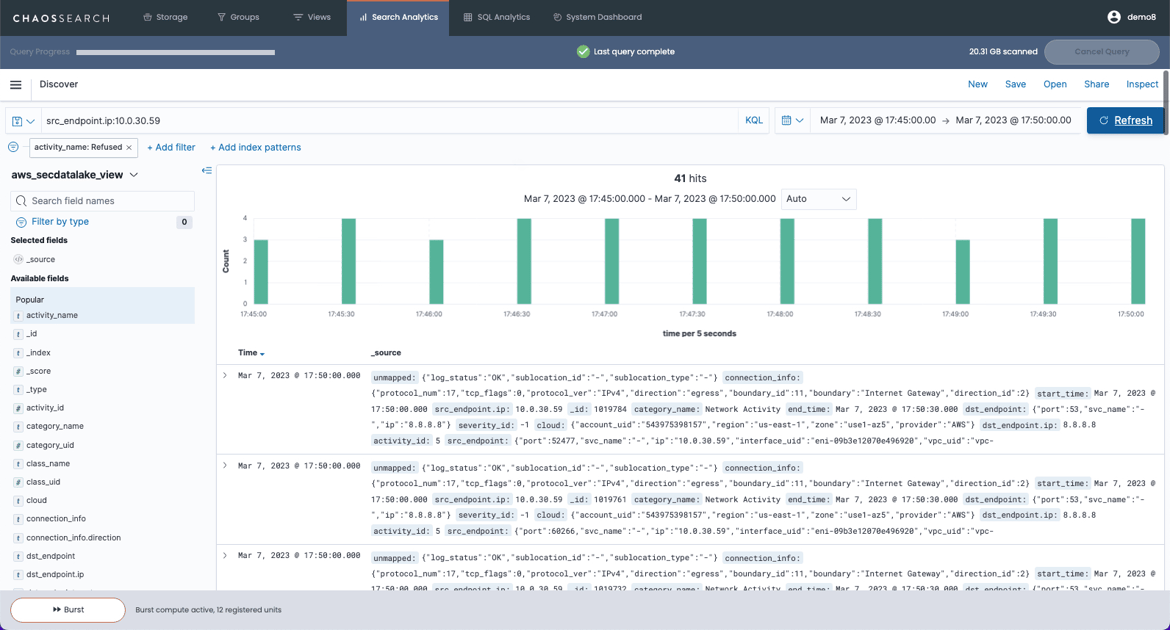Viewport: 1170px width, 630px height.
Task: Click the filter options circle icon
Action: tap(13, 147)
